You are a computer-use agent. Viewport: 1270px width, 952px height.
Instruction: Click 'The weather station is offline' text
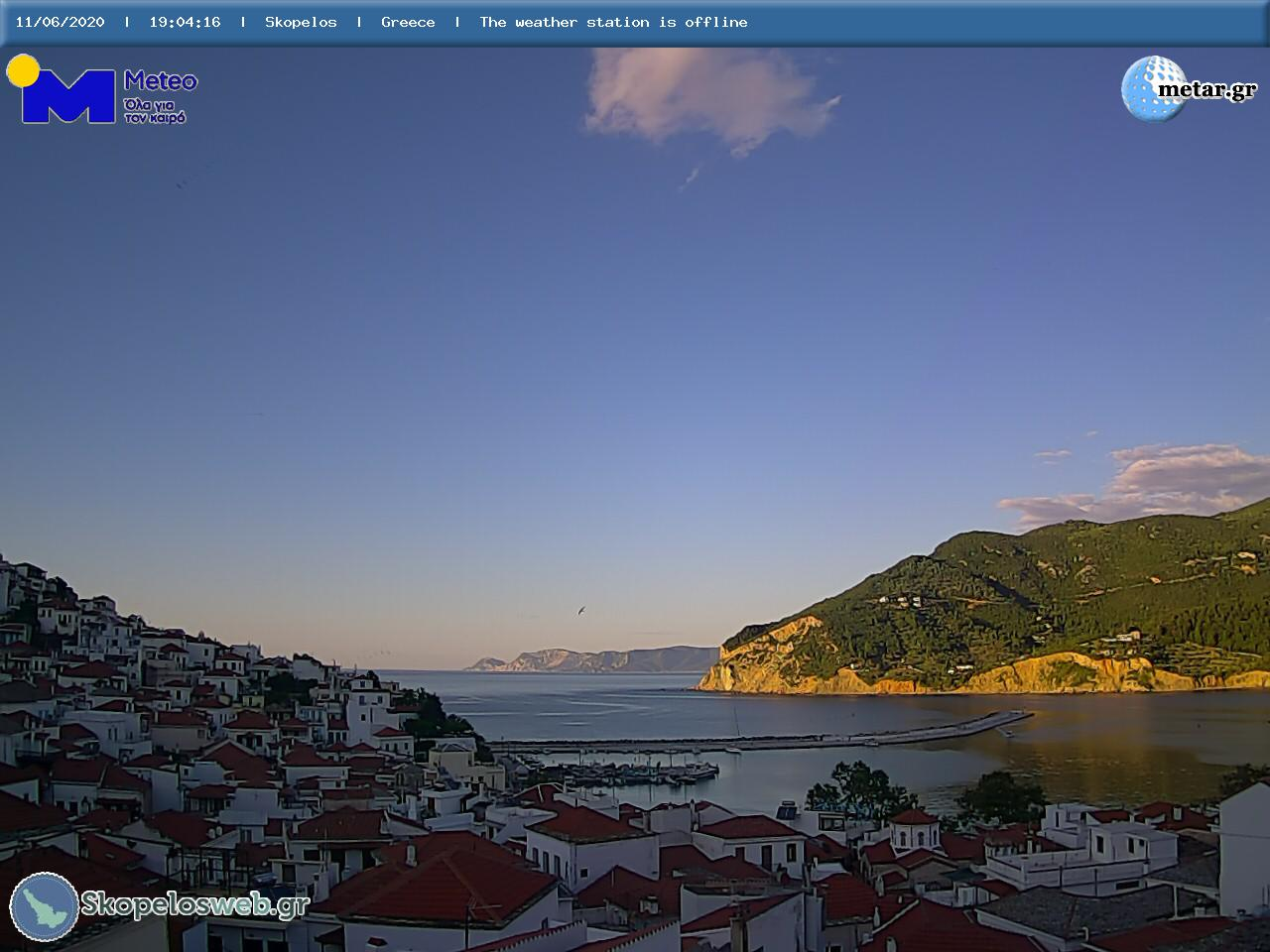coord(613,22)
